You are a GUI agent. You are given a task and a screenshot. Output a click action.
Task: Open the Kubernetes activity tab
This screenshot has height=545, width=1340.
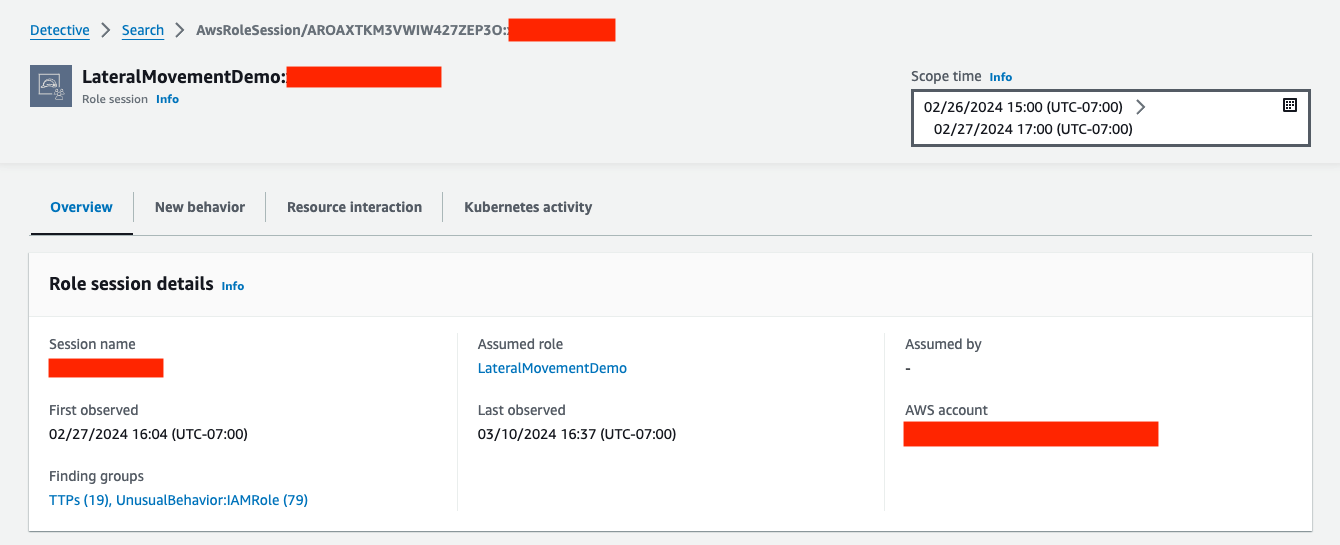528,207
